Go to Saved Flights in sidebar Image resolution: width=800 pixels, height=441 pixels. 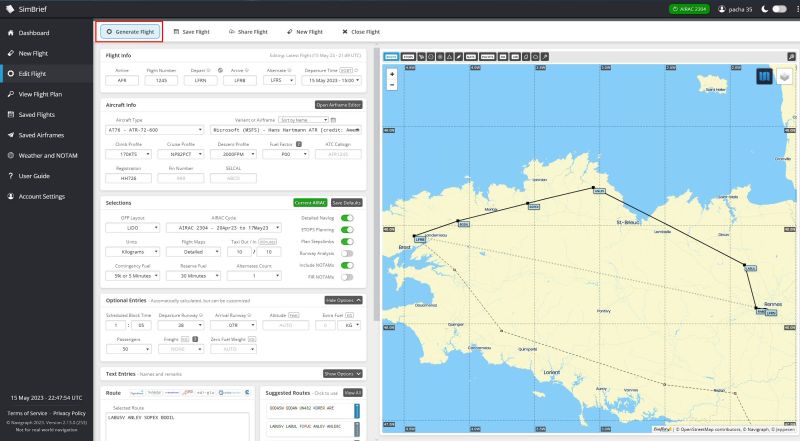46,114
